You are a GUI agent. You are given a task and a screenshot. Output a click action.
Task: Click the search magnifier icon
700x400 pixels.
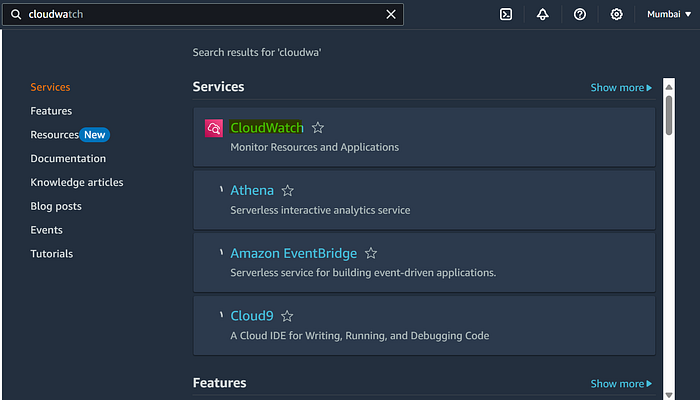(x=16, y=14)
